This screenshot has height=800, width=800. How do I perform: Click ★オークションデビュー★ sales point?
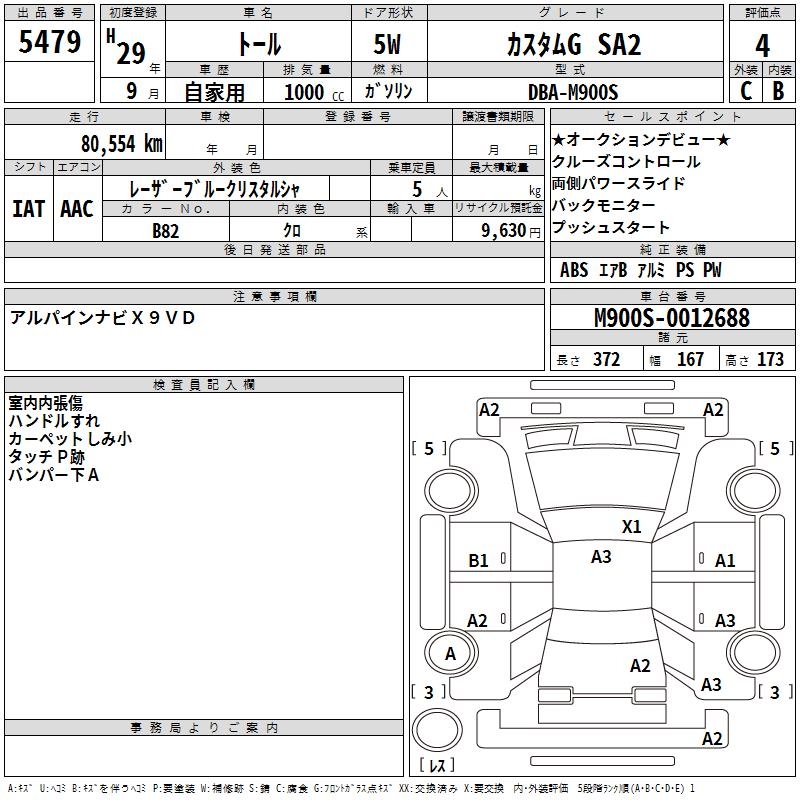pos(641,139)
